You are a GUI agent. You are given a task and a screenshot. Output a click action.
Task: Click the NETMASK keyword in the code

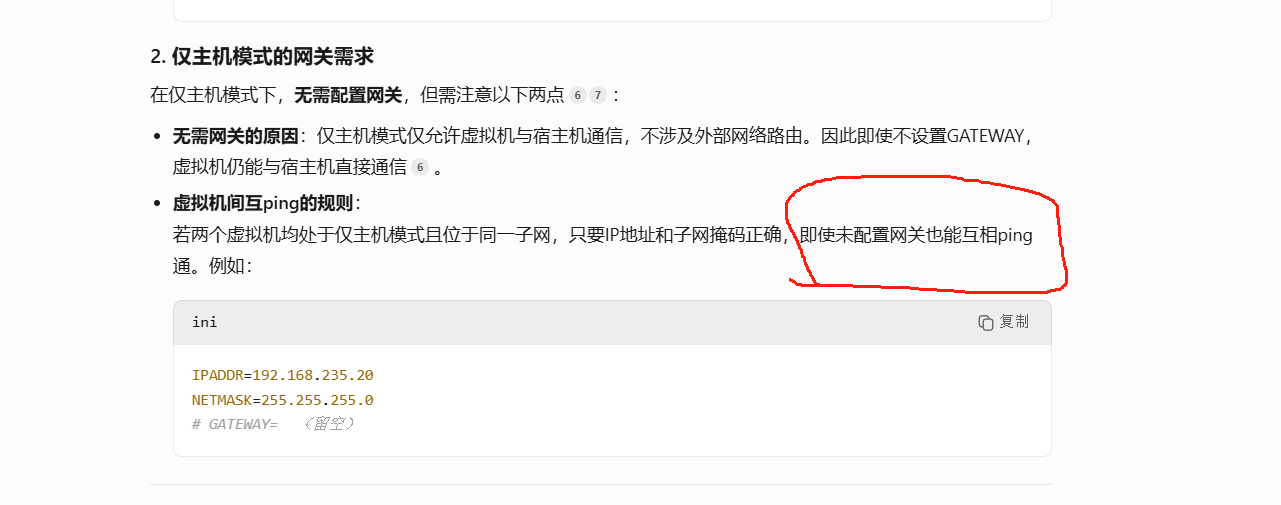(222, 400)
